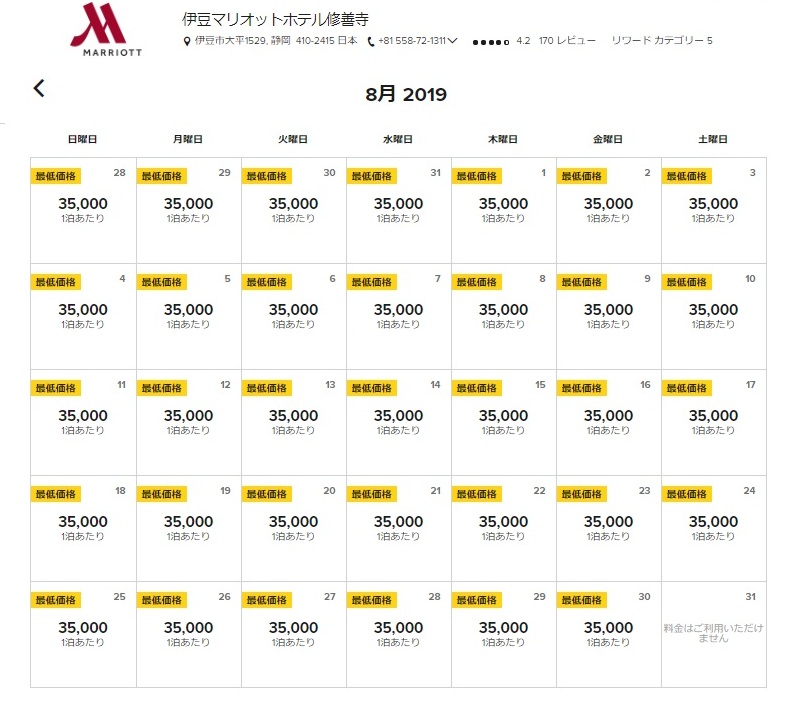Viewport: 787px width, 705px height.
Task: Click the 火曜日 column header
Action: coord(293,139)
